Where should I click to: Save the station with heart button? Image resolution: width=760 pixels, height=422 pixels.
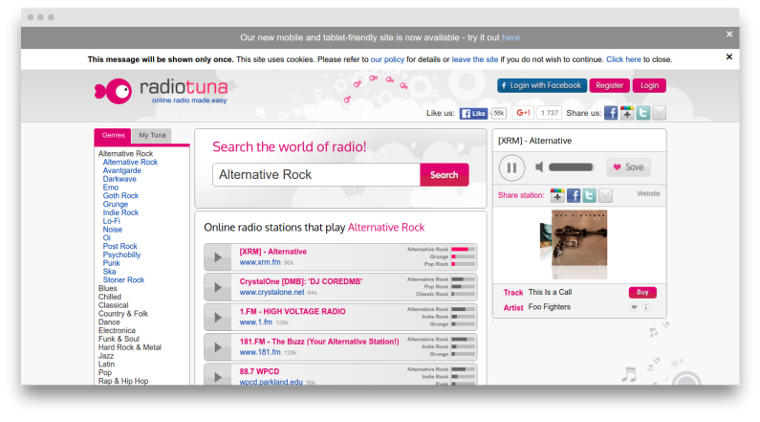coord(629,167)
